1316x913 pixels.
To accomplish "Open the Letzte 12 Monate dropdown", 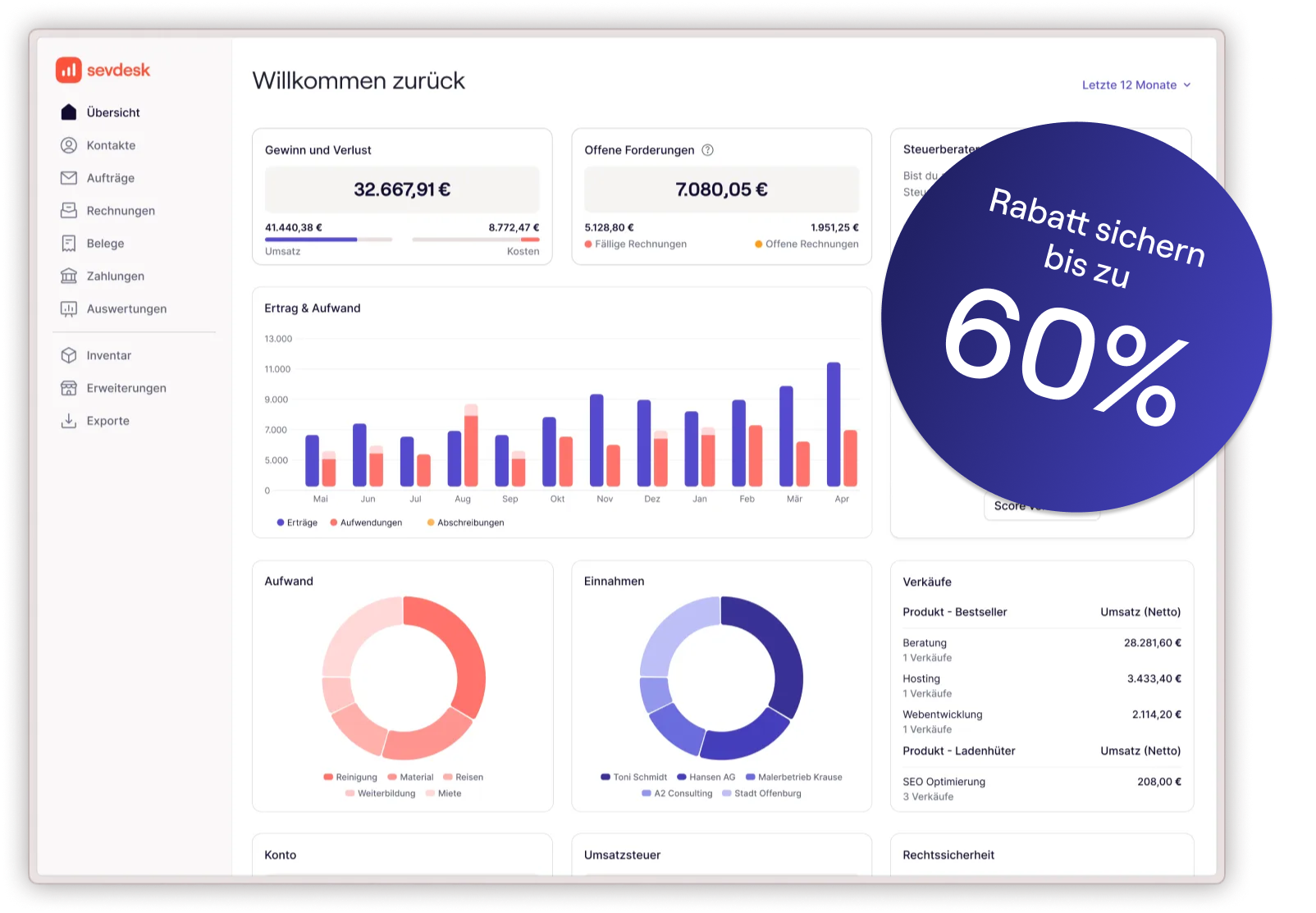I will pyautogui.click(x=1136, y=84).
